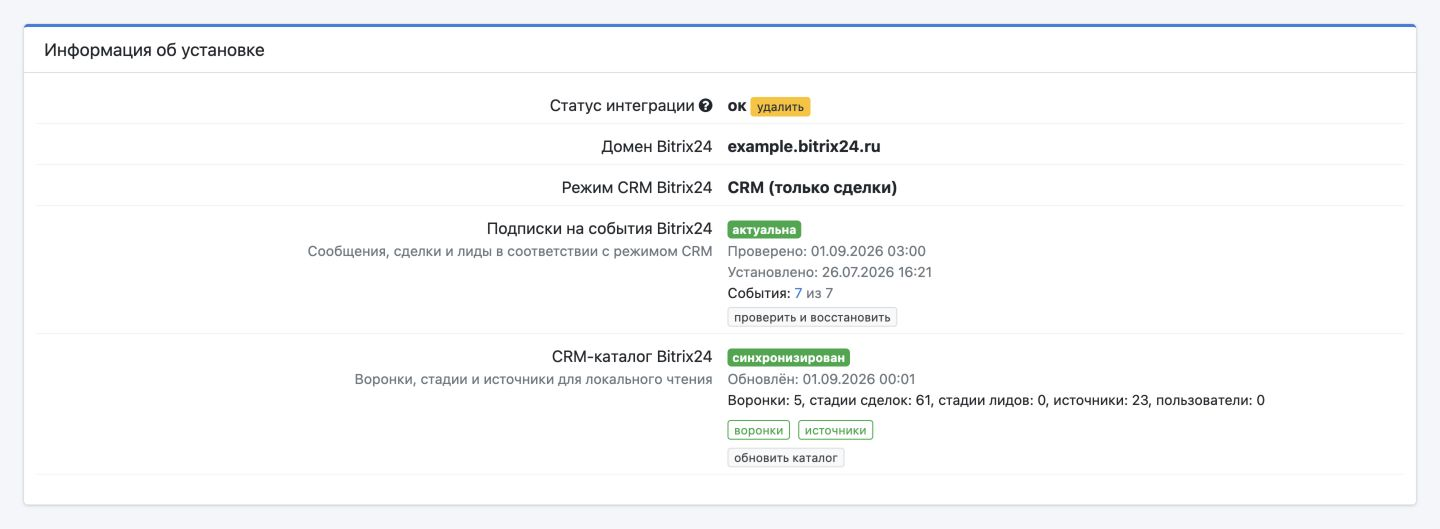Click the "Воронки: 5, стадии сделок: 61" summary line
1440x529 pixels.
coord(996,400)
